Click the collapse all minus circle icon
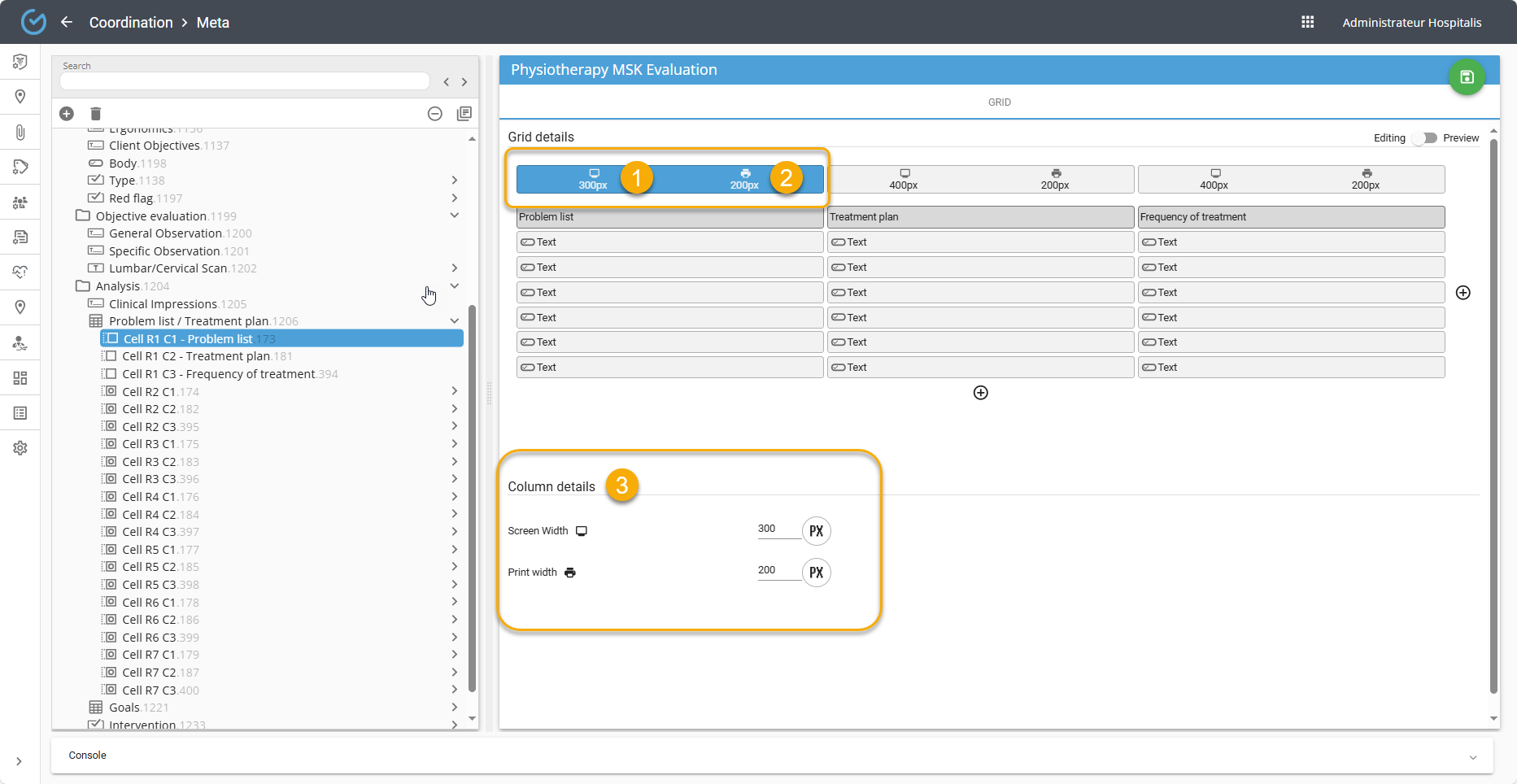Viewport: 1517px width, 784px height. click(x=435, y=114)
